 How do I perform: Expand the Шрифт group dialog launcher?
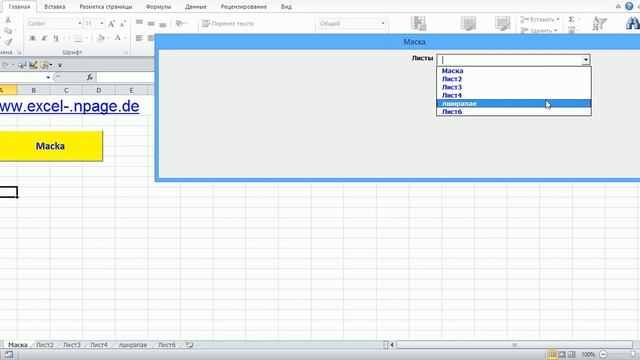[x=126, y=53]
